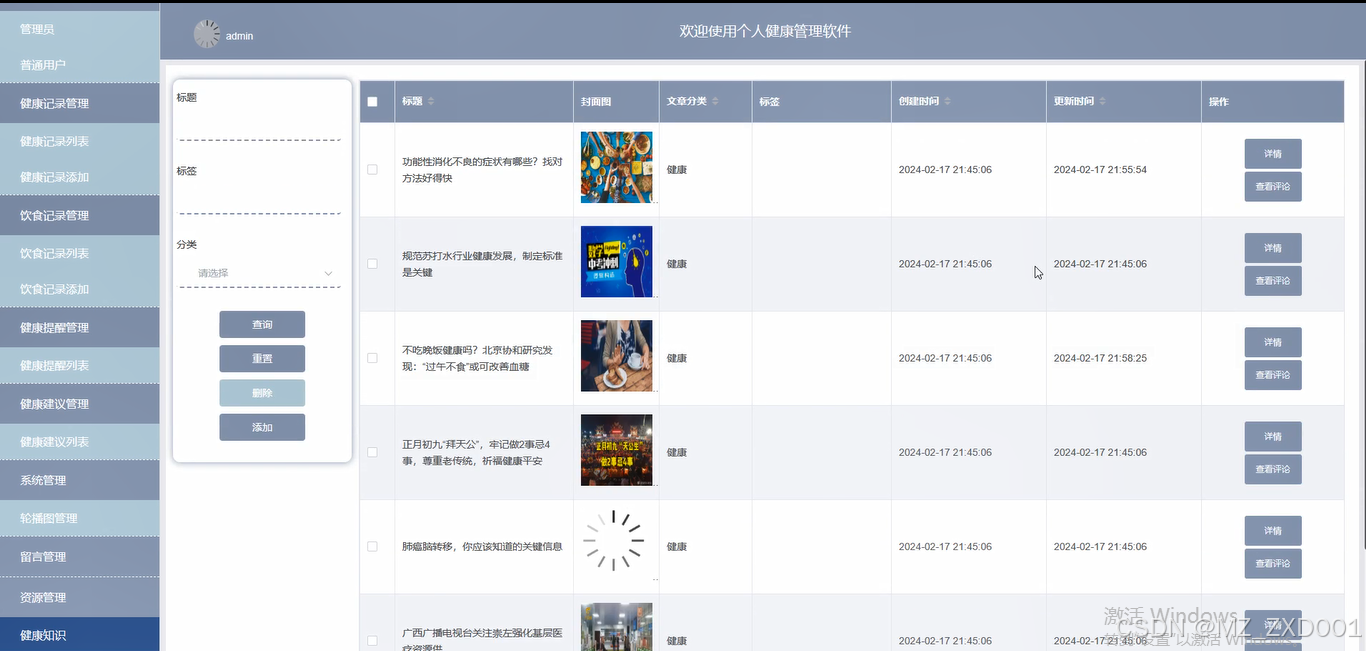This screenshot has height=651, width=1366.
Task: Expand 资源管理 sidebar section
Action: [x=80, y=597]
